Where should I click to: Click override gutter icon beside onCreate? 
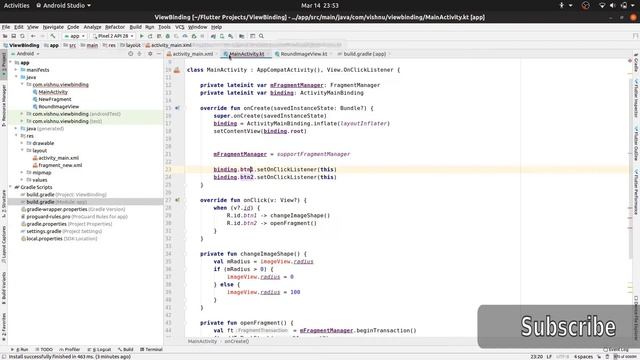tap(177, 108)
